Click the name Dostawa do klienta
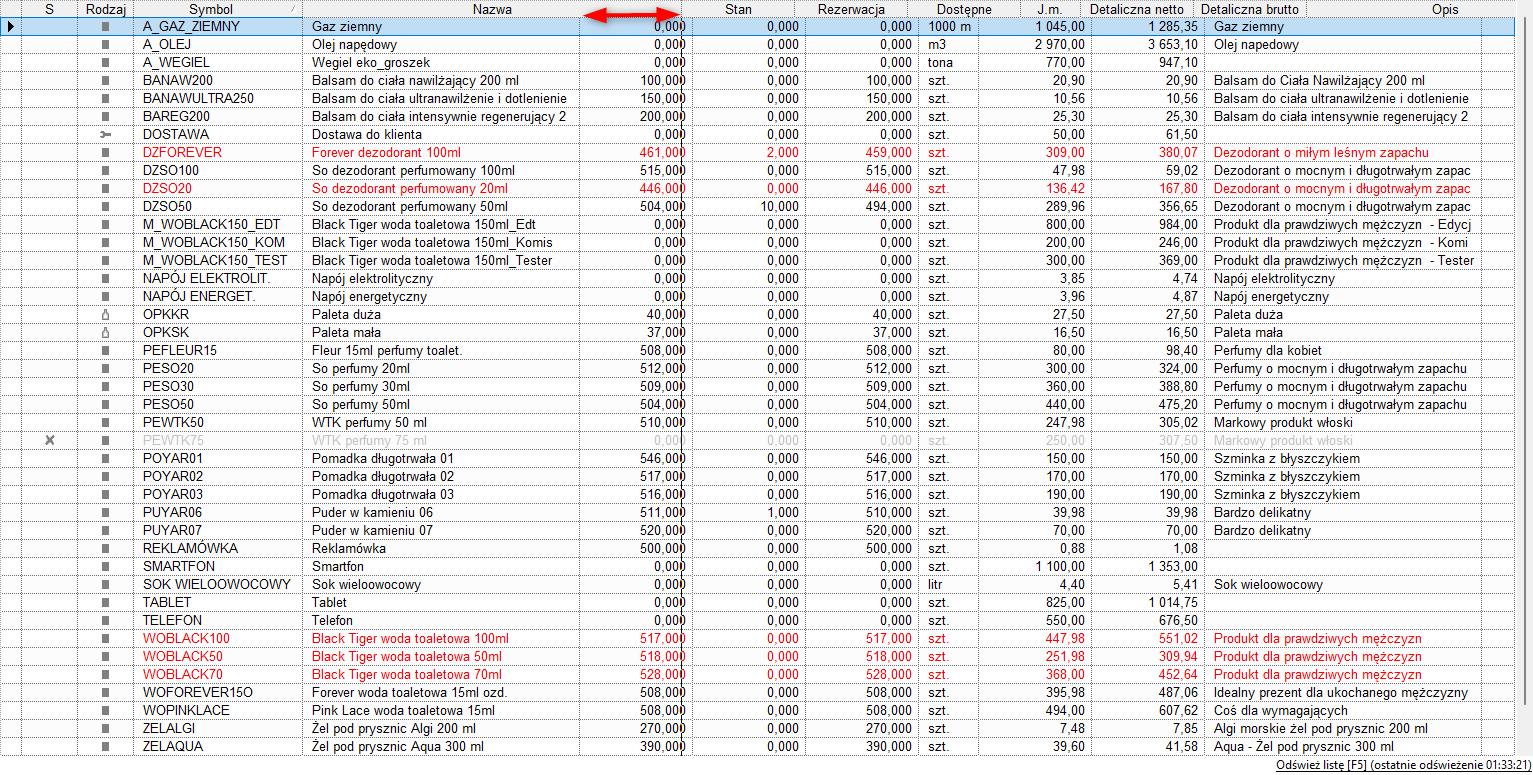The width and height of the screenshot is (1533, 775). [x=367, y=134]
